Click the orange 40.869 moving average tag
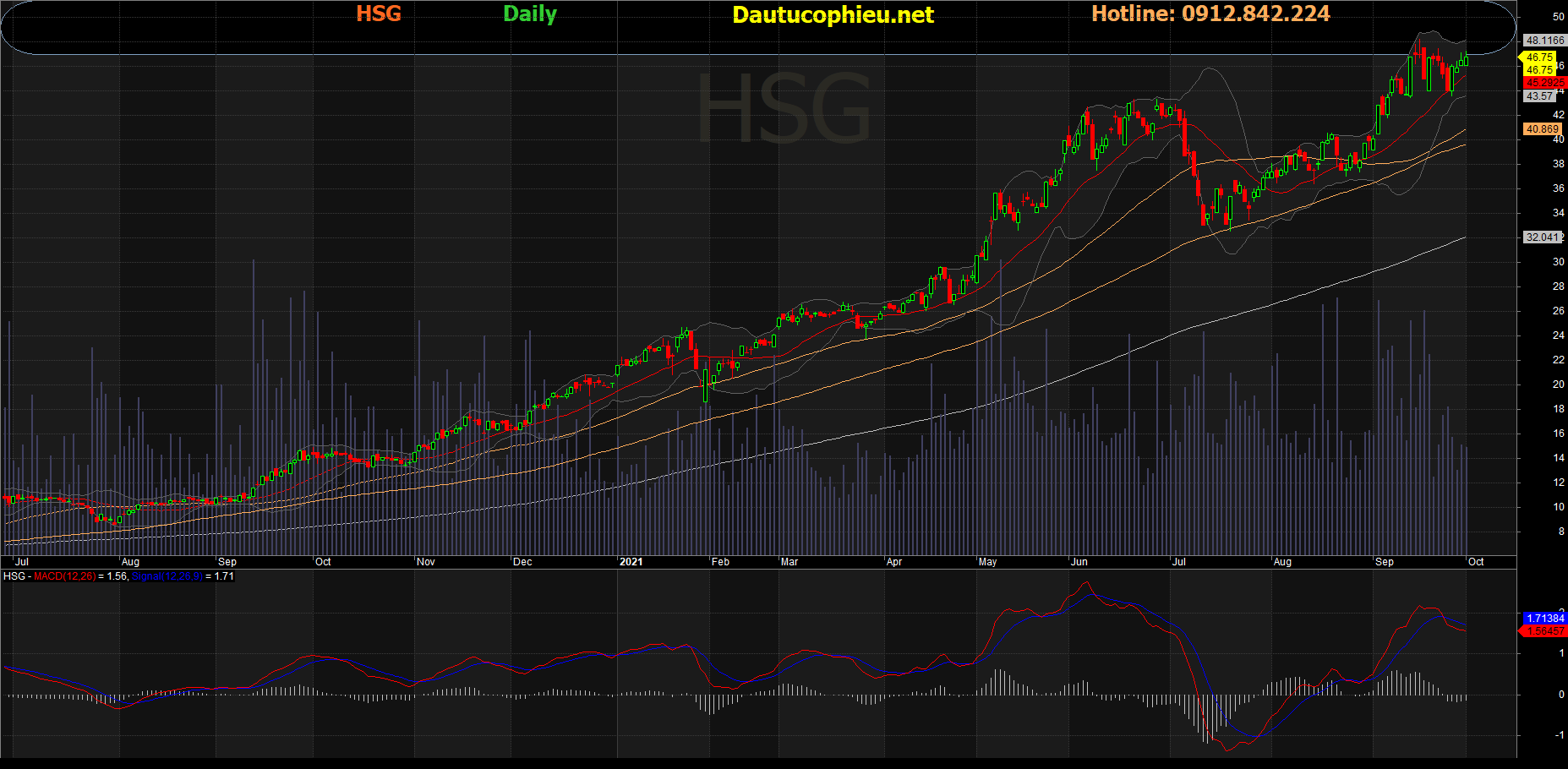 click(x=1542, y=129)
